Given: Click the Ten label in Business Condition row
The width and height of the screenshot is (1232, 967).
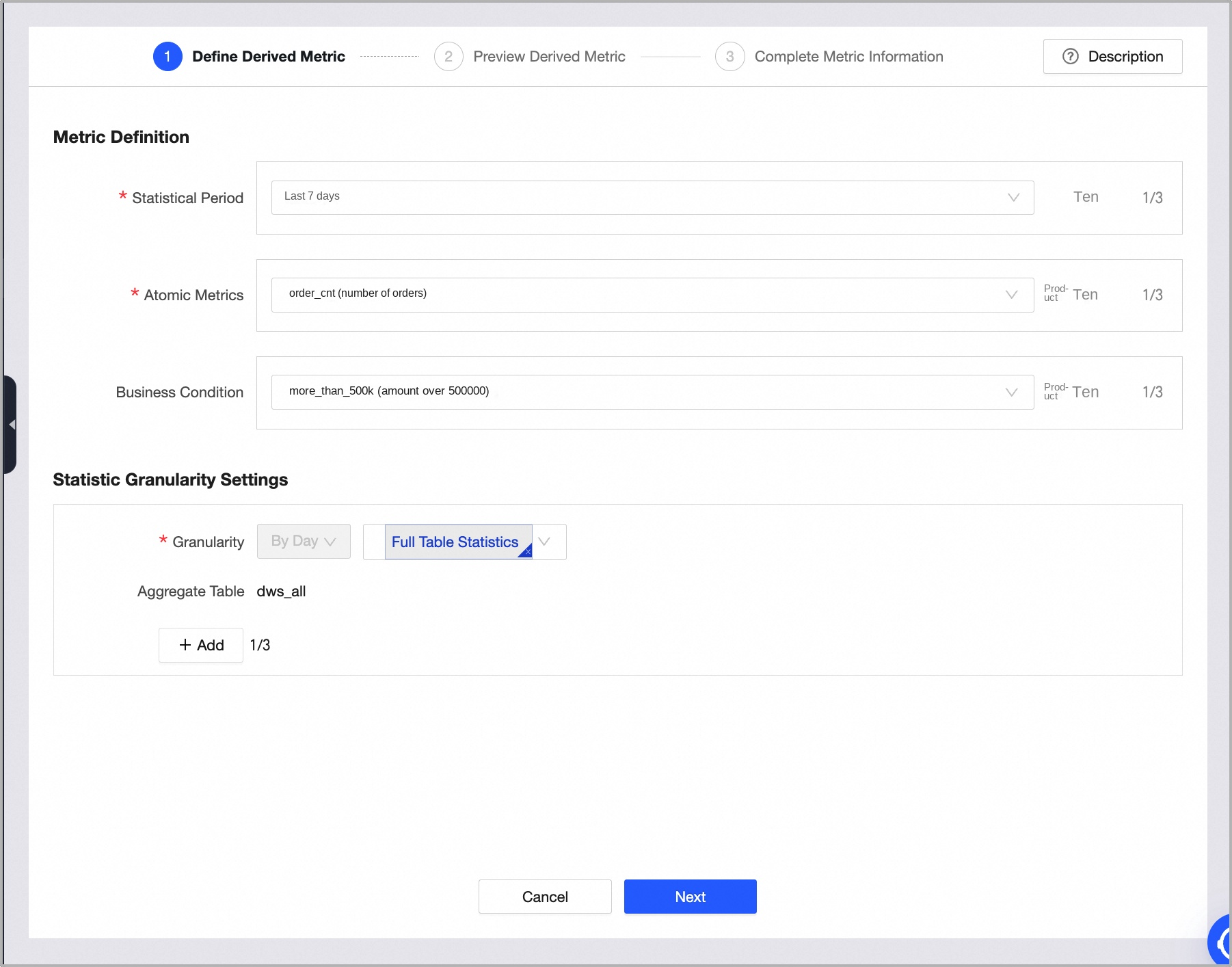Looking at the screenshot, I should [1085, 392].
